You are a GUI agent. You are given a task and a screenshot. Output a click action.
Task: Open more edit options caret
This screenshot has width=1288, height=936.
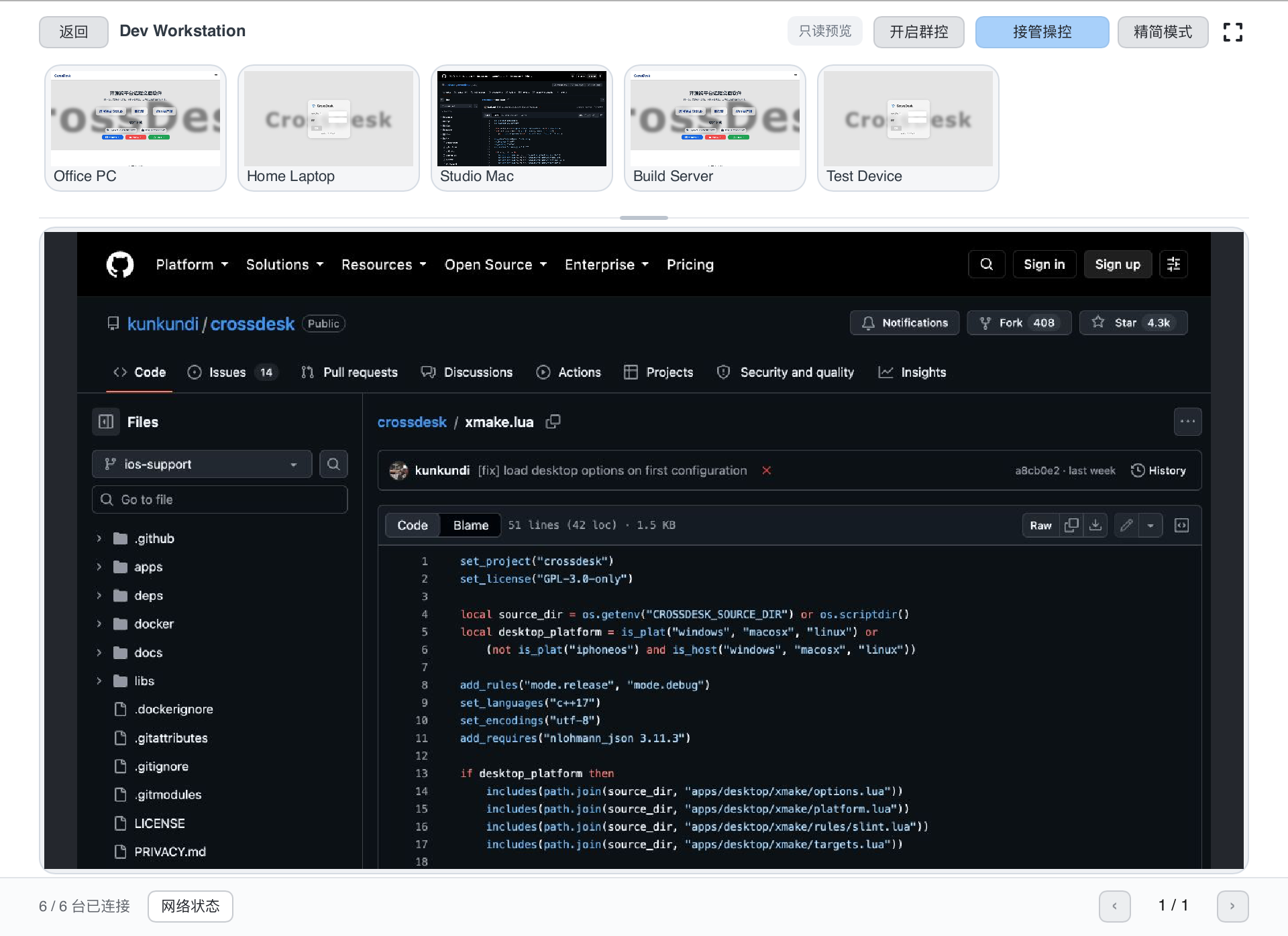pos(1150,525)
